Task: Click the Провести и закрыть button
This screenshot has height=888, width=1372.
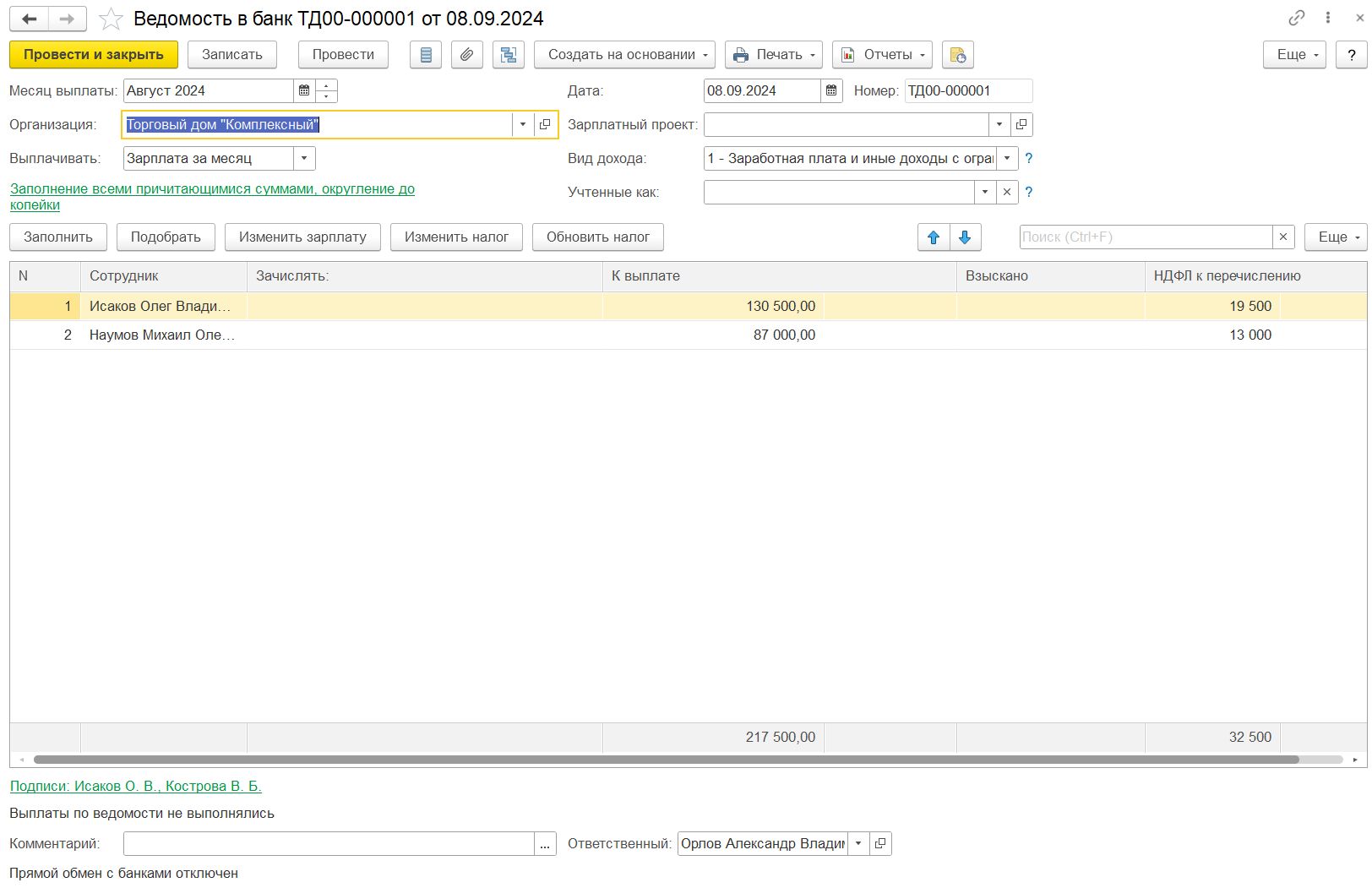Action: pos(94,55)
